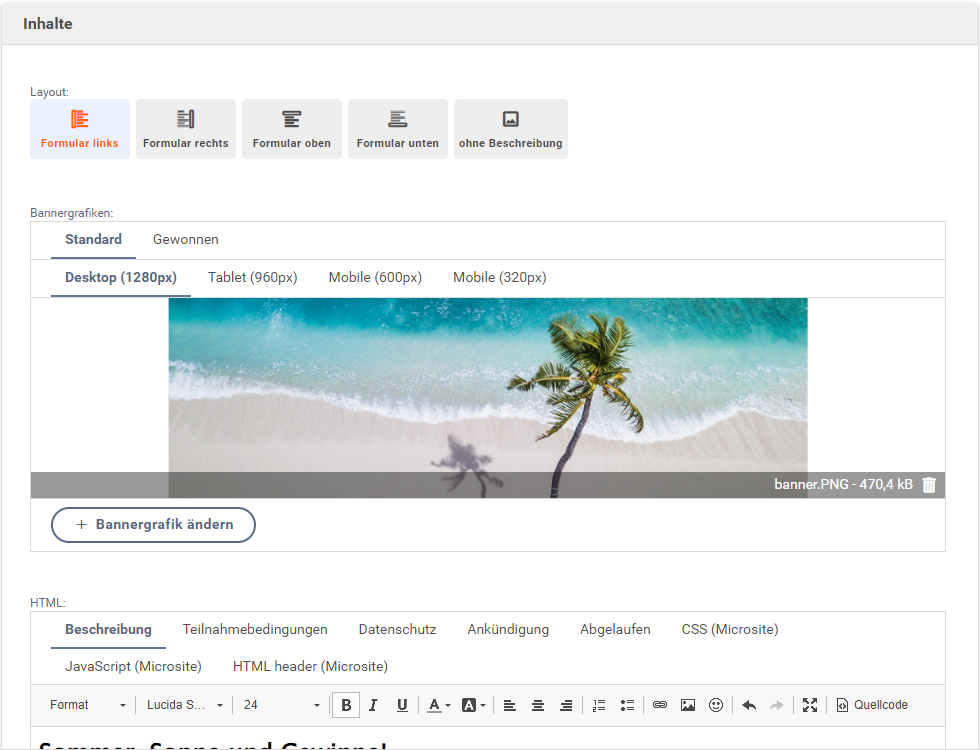The width and height of the screenshot is (980, 750).
Task: Delete the banner.PNG image with trash icon
Action: (x=929, y=485)
